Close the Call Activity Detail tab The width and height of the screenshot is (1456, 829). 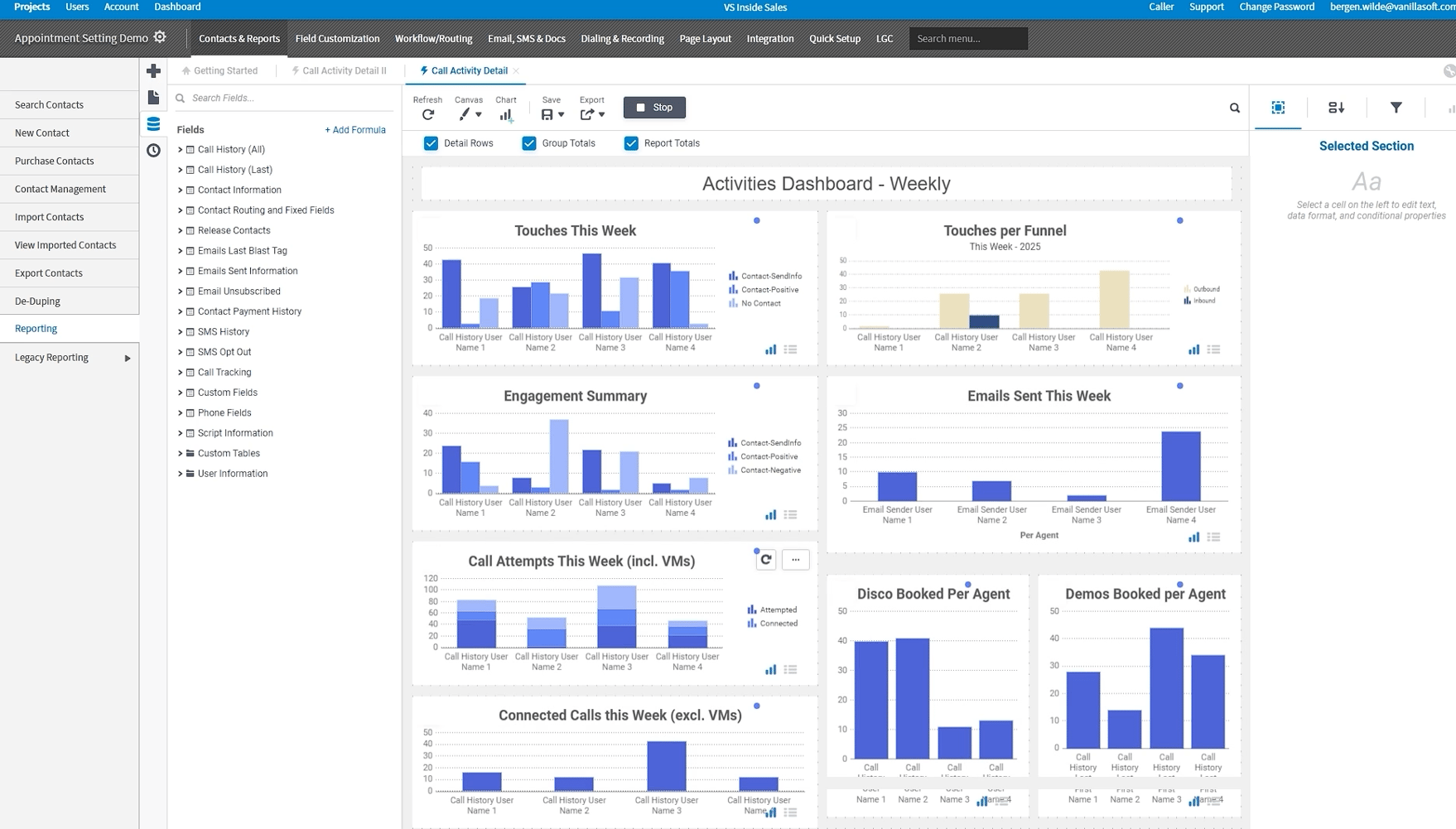click(x=516, y=71)
